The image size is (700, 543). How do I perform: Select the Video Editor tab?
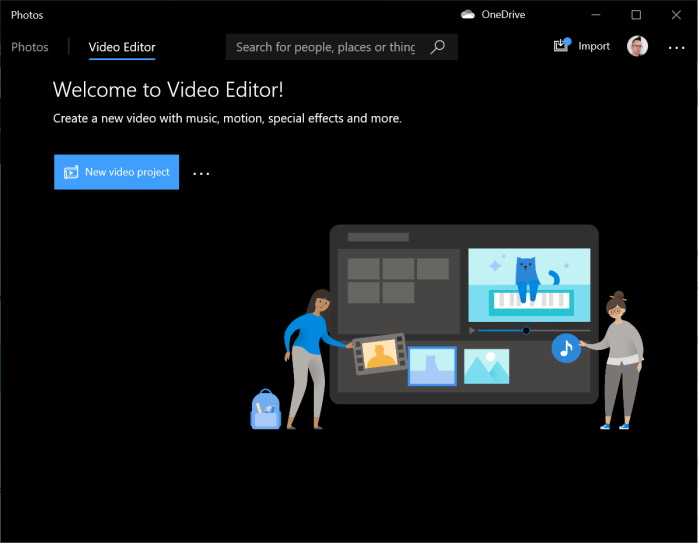click(122, 47)
